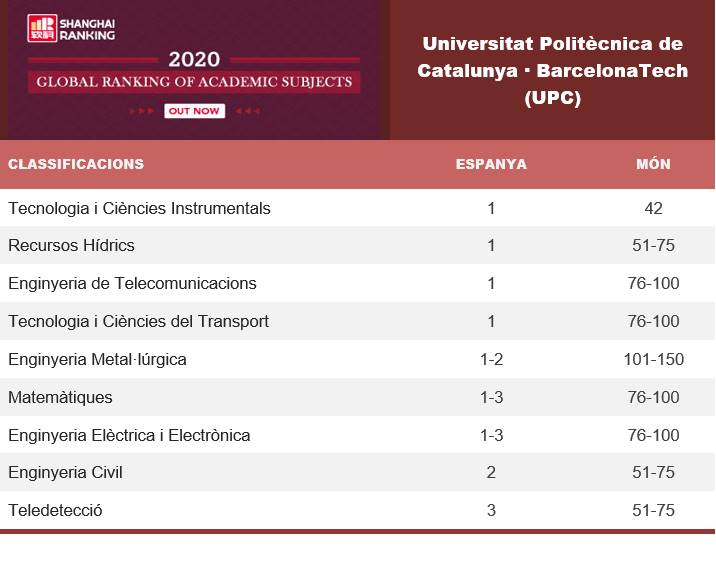The height and width of the screenshot is (575, 716).
Task: Click the 1-2 Spain rank cell
Action: (x=491, y=360)
